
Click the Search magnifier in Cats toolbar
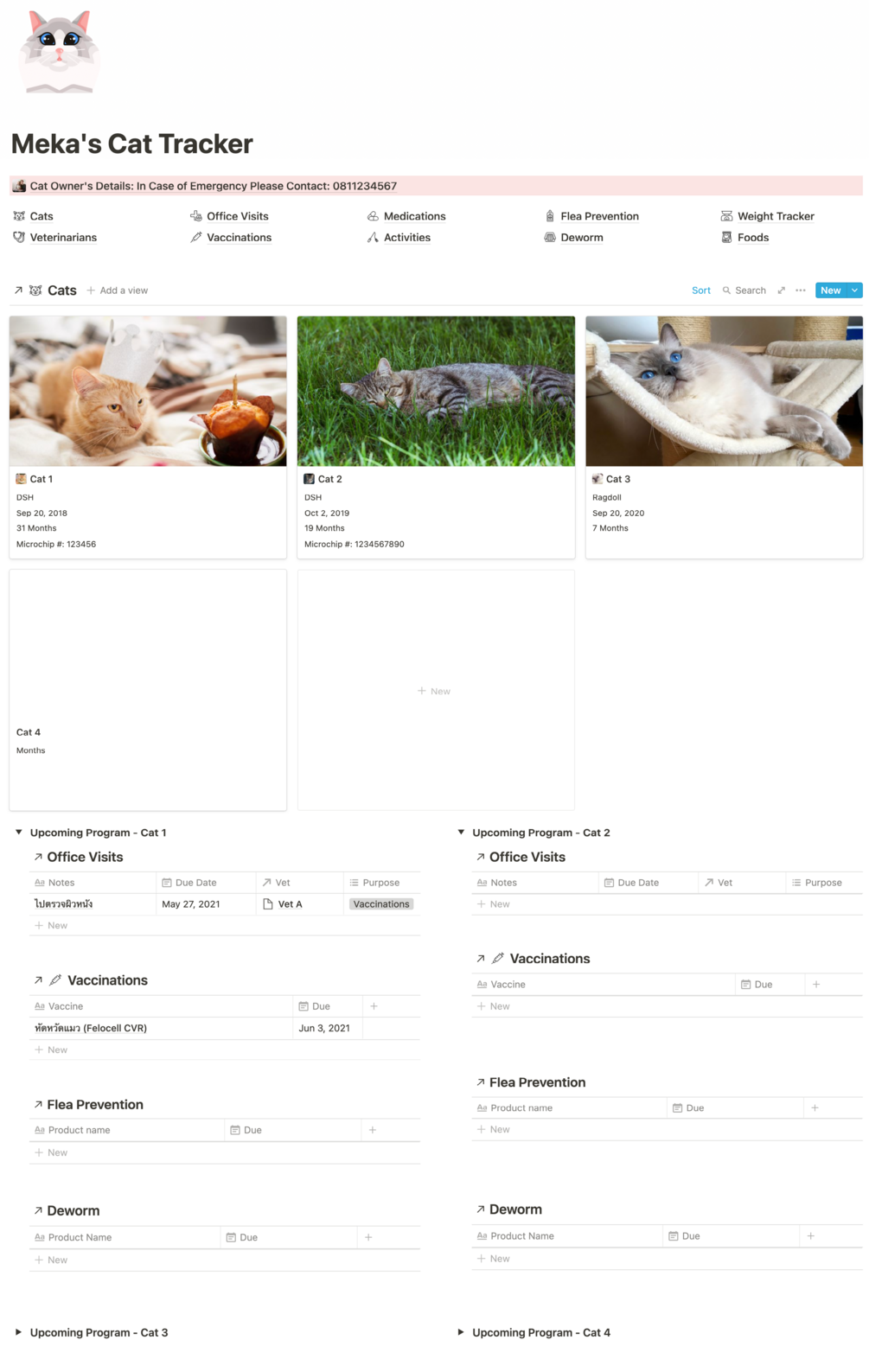(x=726, y=290)
